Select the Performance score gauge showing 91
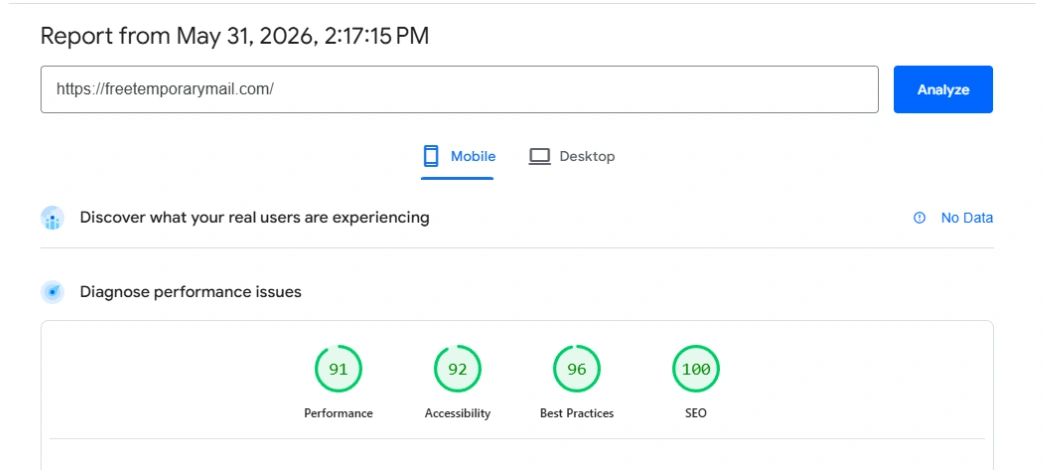 [339, 369]
